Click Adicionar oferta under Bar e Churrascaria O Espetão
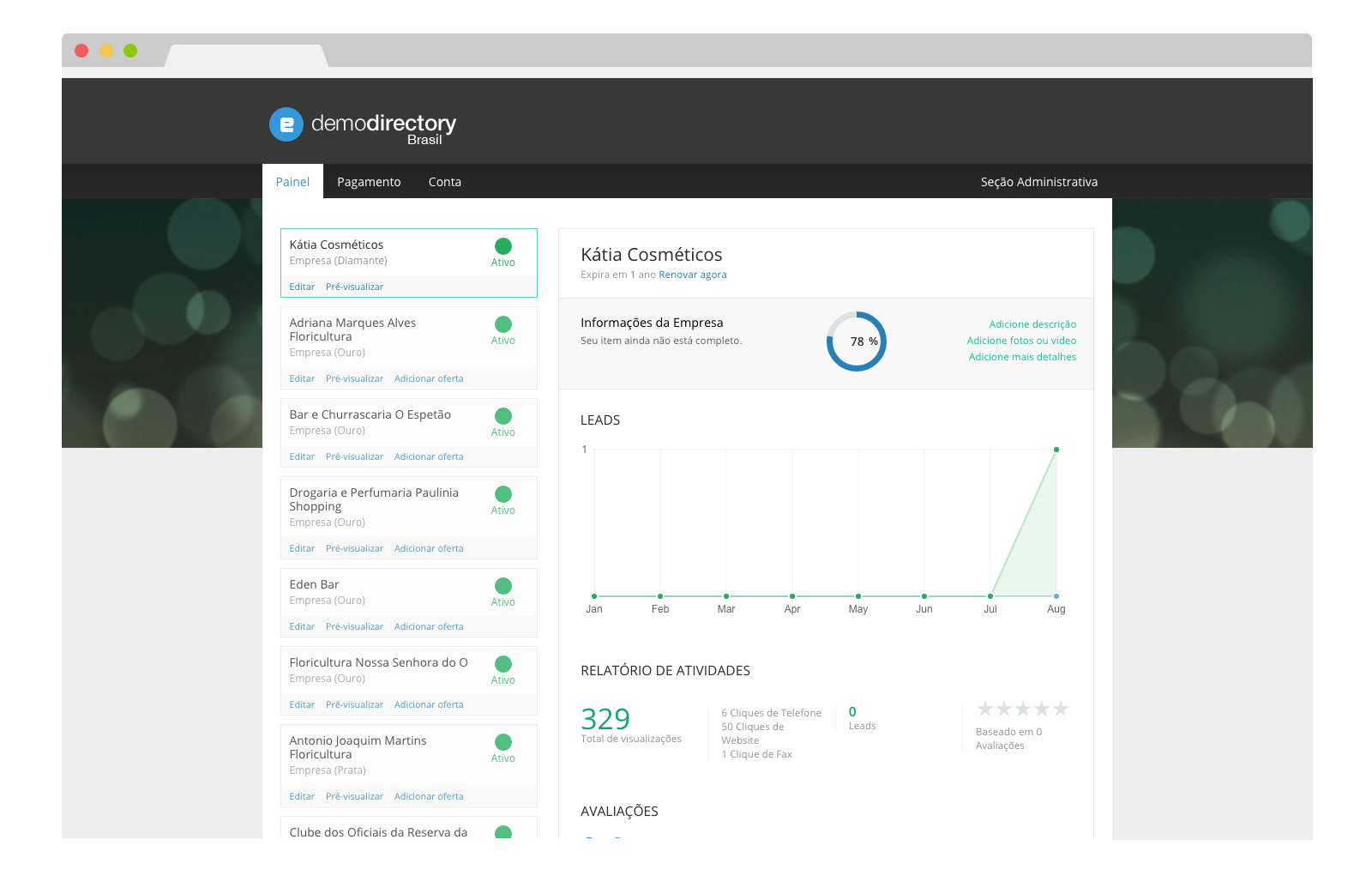Screen dimensions: 1372x882 click(x=429, y=456)
